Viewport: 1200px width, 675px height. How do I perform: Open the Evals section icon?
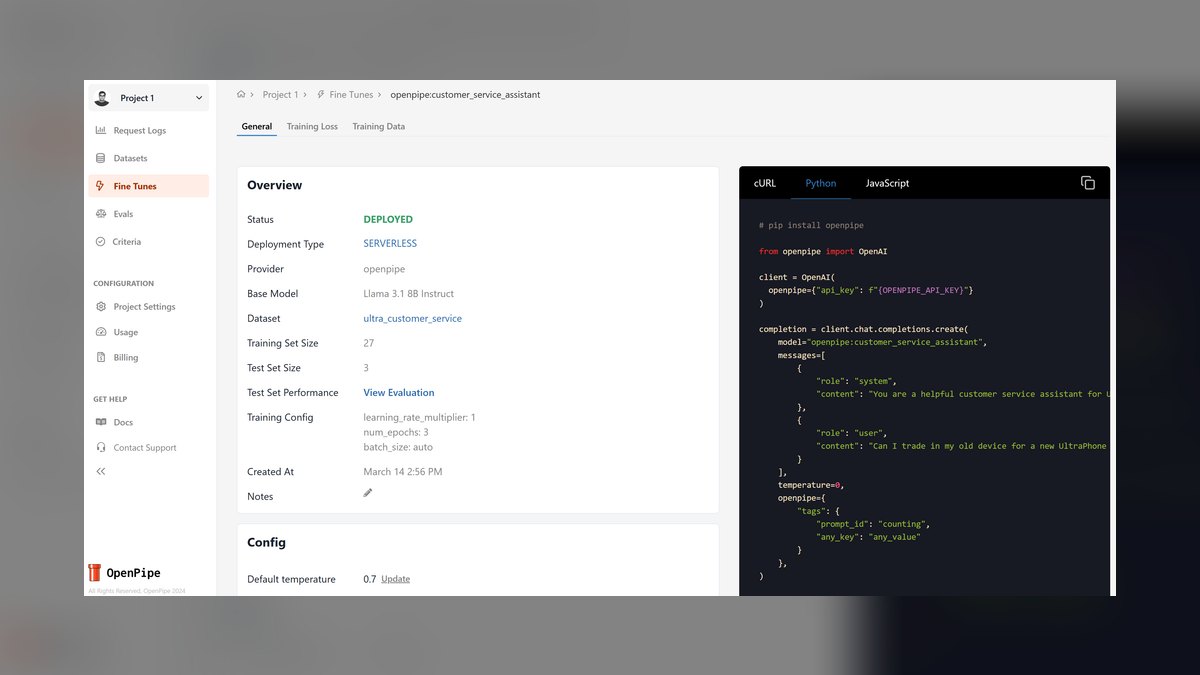point(100,214)
